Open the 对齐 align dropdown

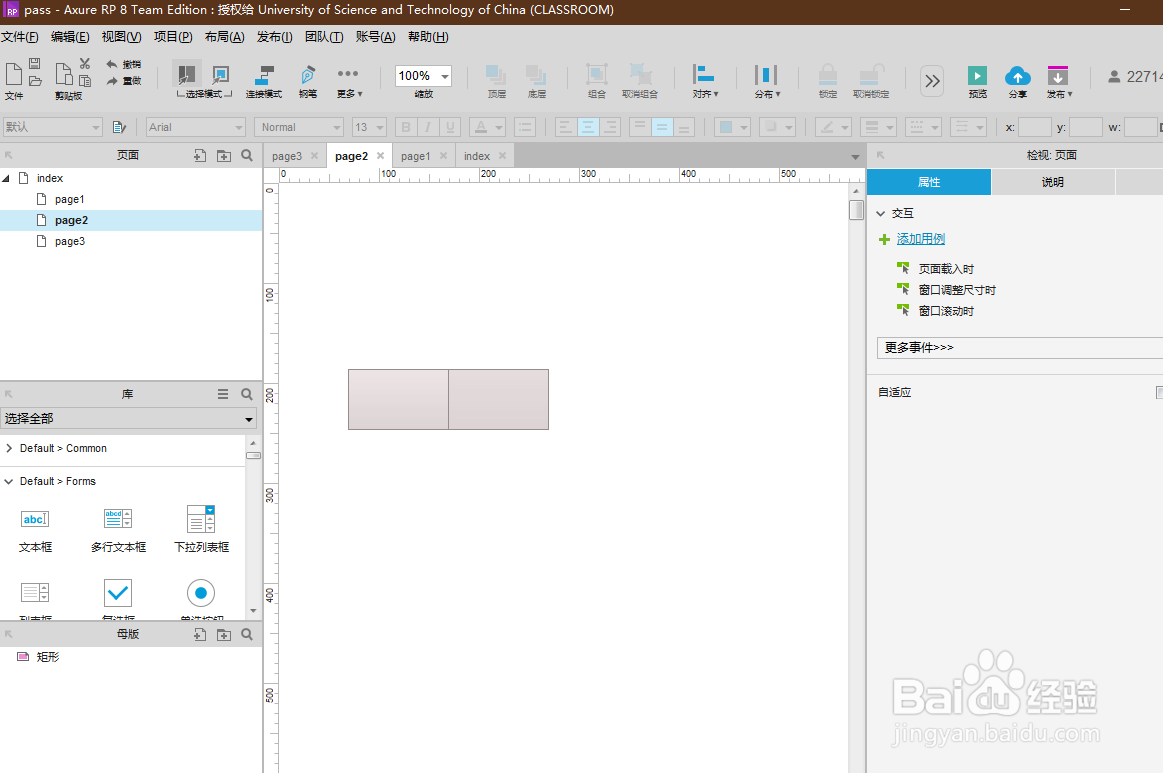point(705,81)
